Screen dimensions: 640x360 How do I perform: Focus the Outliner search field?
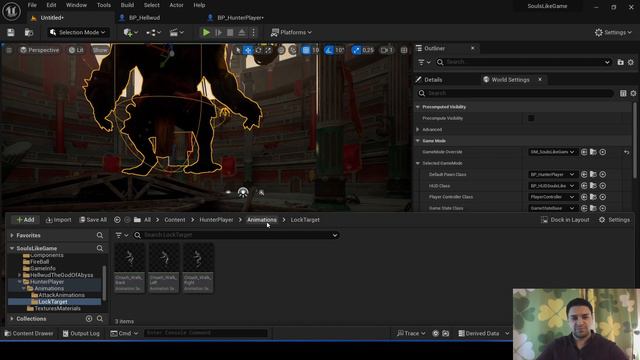click(524, 62)
